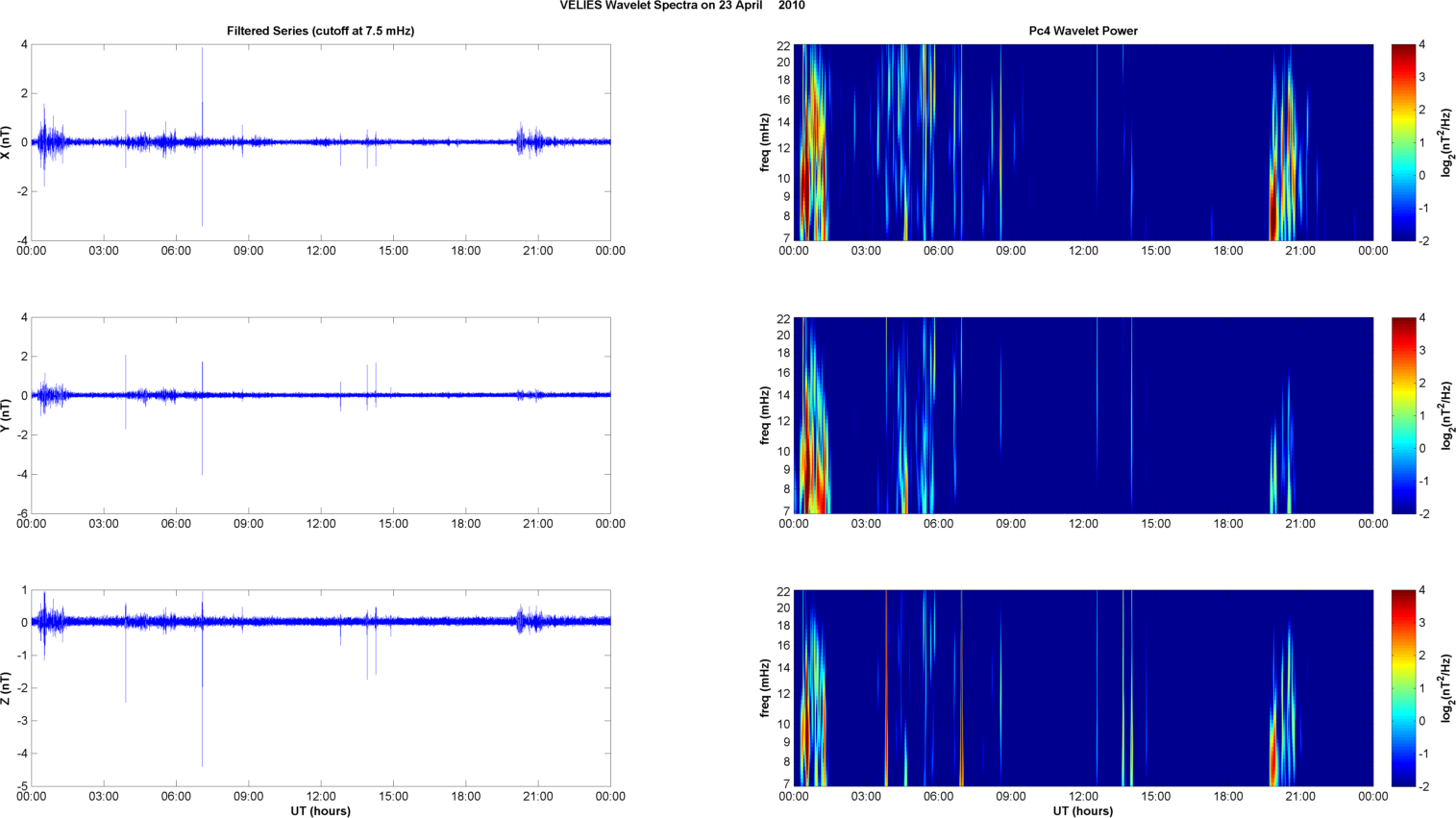Click the bottom wavelet power spectrogram
Image resolution: width=1456 pixels, height=818 pixels.
tap(1083, 688)
